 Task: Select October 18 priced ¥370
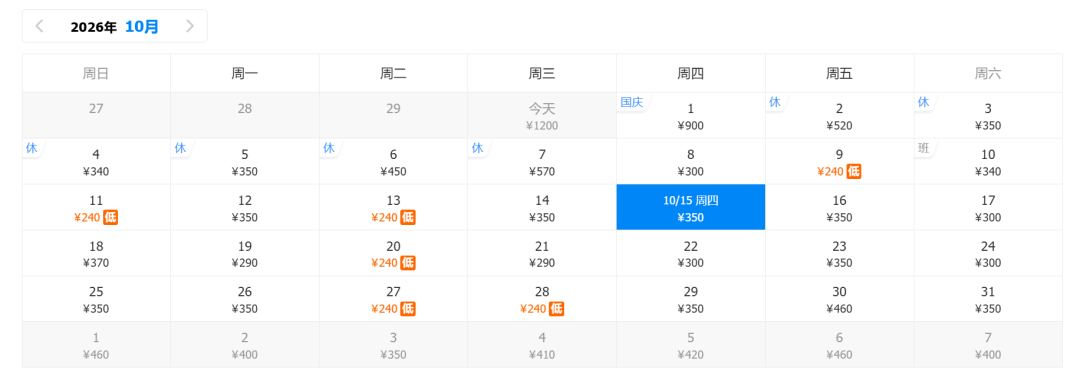[96, 253]
